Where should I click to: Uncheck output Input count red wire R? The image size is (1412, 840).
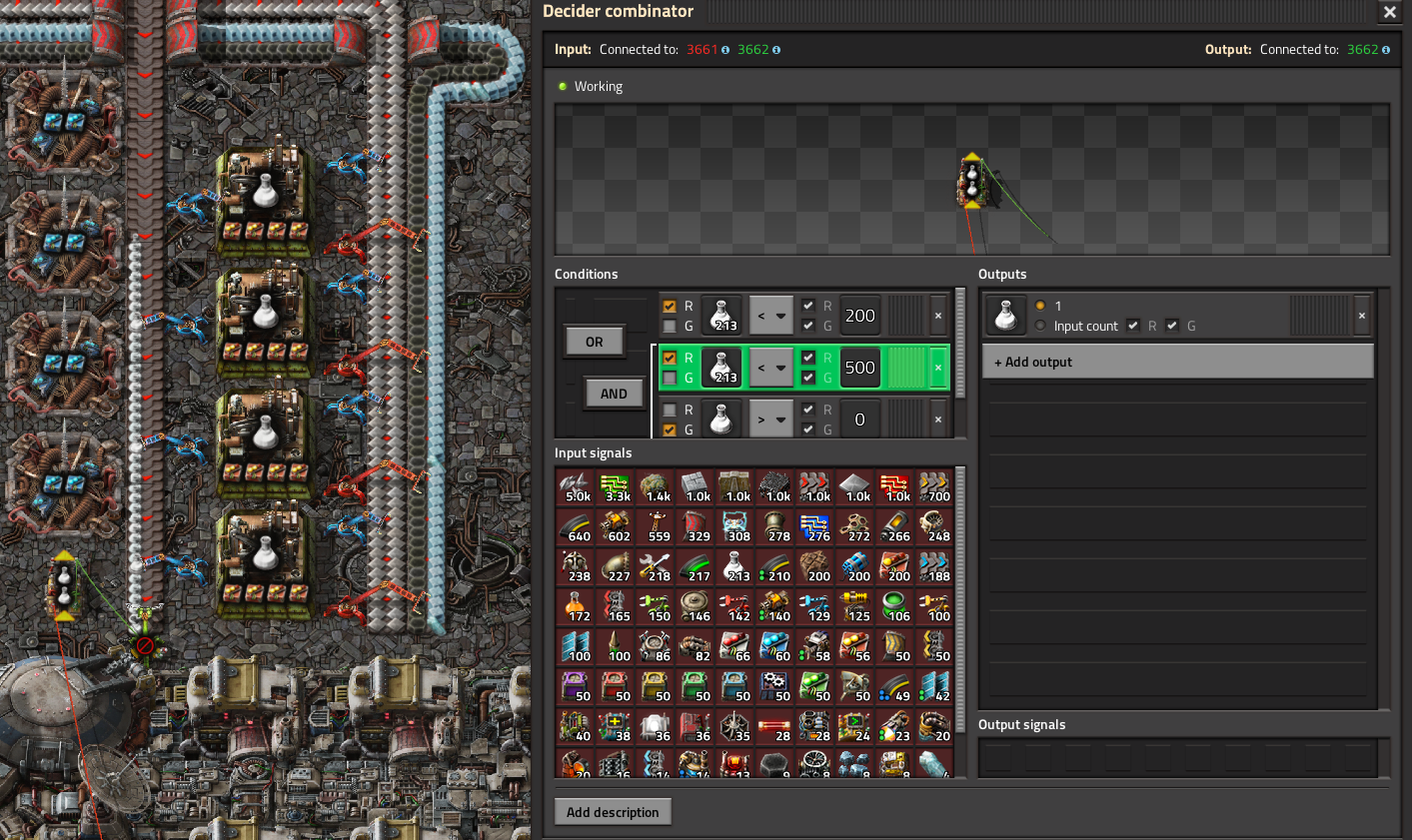(1133, 326)
